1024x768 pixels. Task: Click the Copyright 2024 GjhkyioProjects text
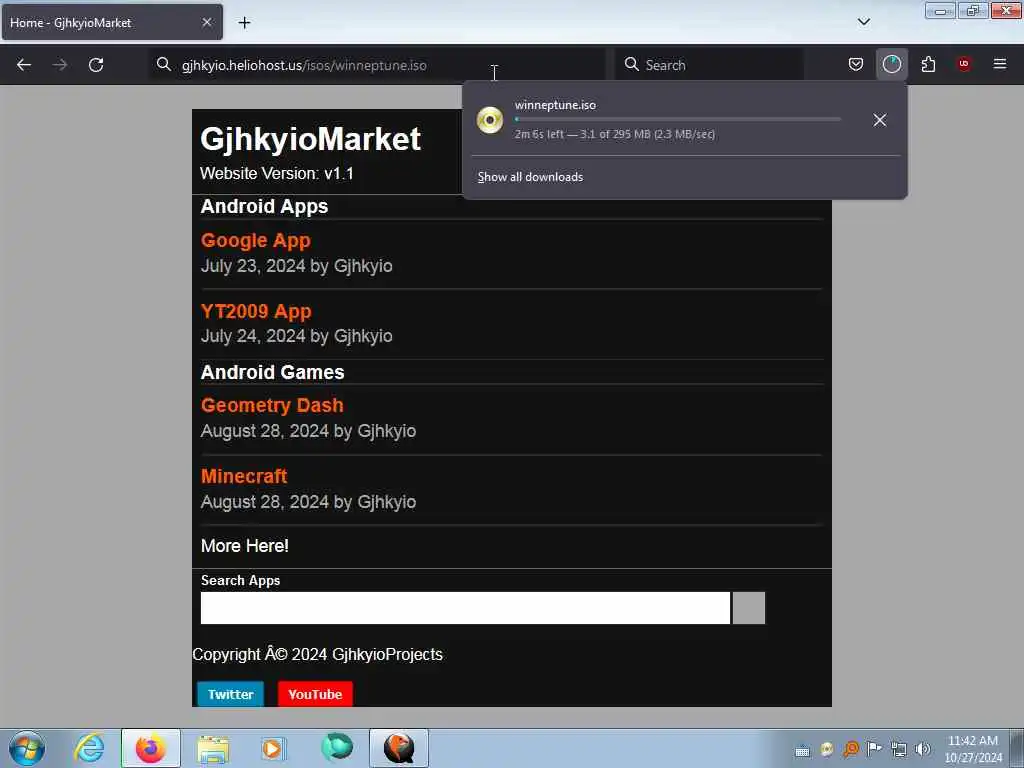pos(317,654)
